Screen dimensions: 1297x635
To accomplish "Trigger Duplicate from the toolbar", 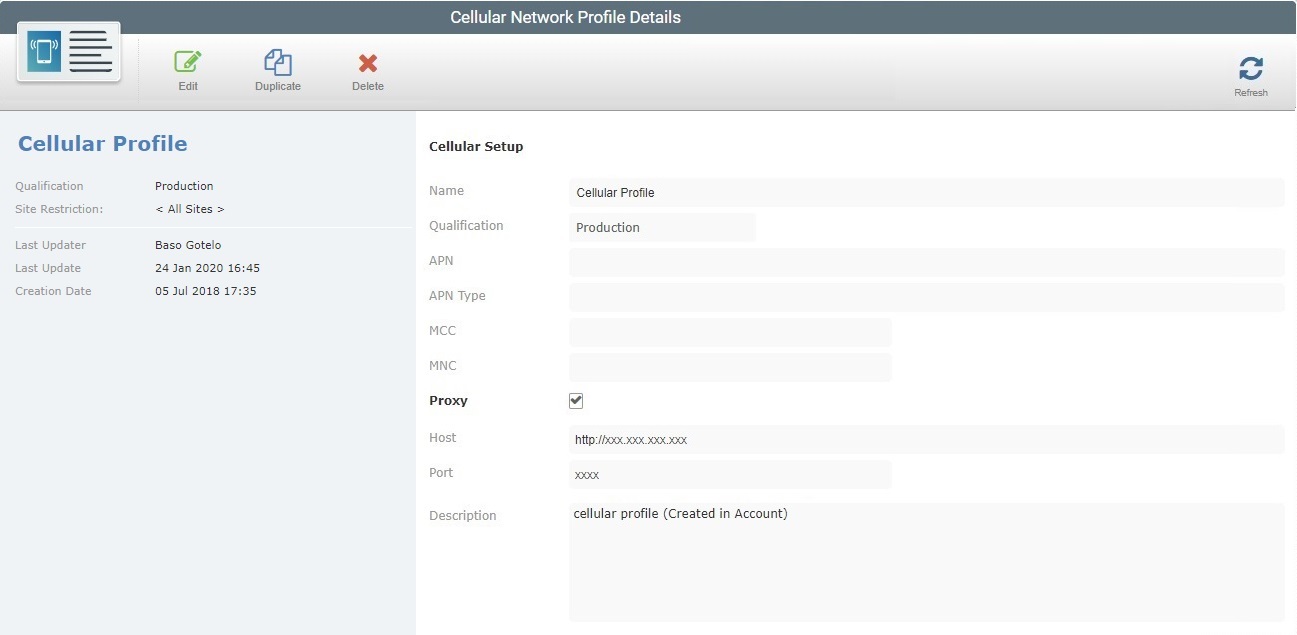I will [x=277, y=69].
